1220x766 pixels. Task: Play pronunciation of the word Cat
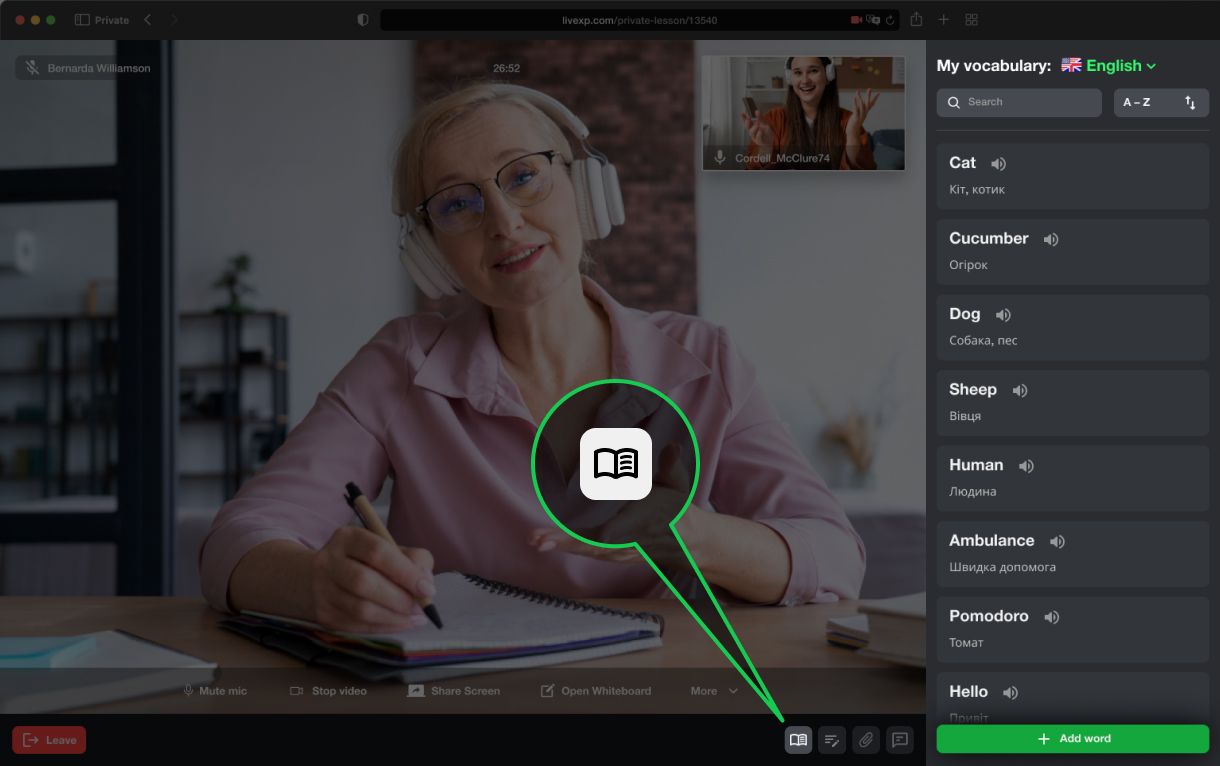point(998,164)
